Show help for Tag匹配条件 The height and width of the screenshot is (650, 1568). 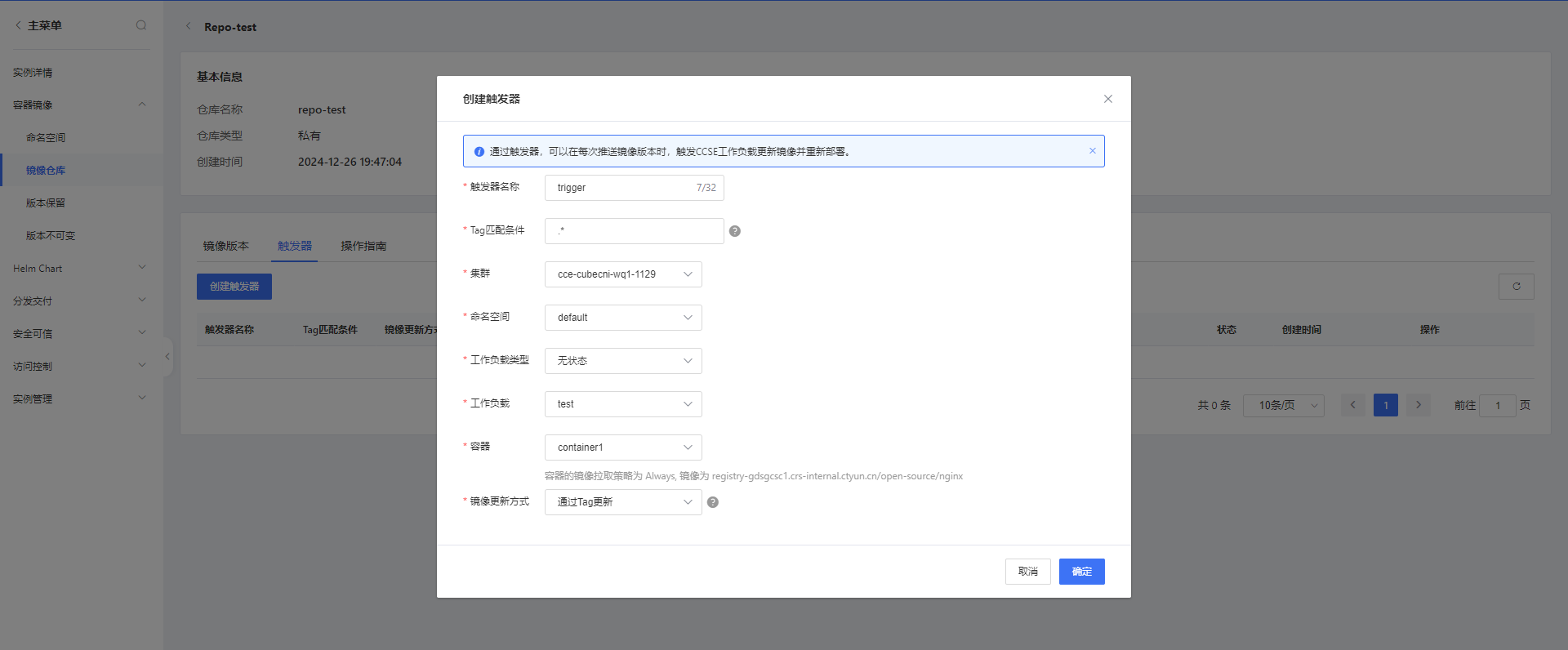tap(735, 231)
